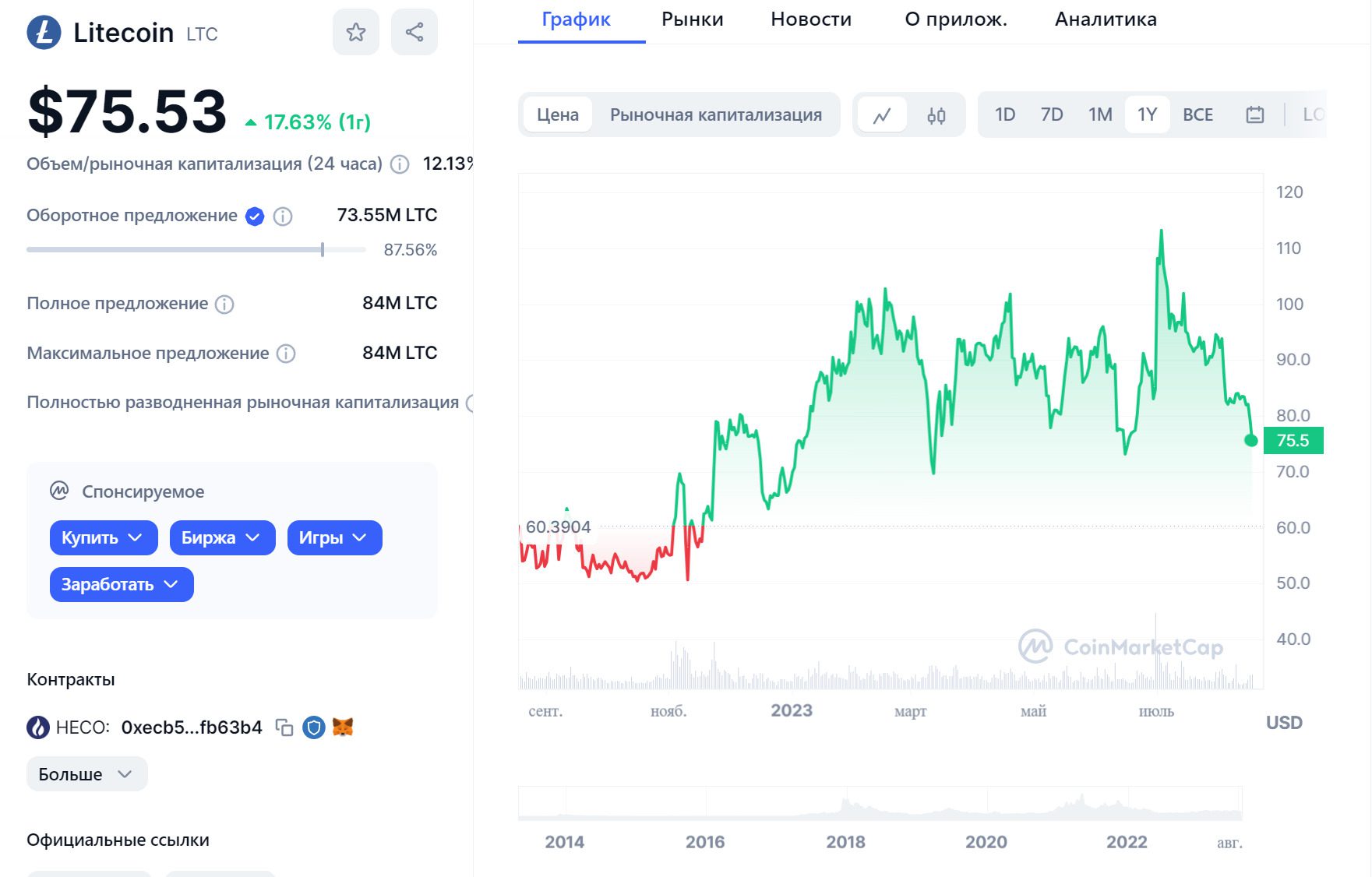Select the Цена chart toggle

[558, 115]
